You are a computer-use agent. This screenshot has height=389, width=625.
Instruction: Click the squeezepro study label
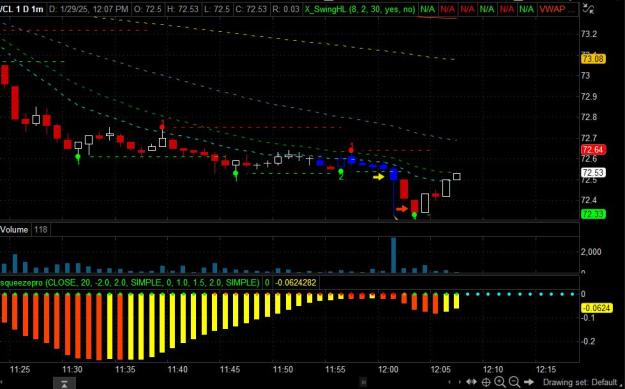click(x=131, y=283)
